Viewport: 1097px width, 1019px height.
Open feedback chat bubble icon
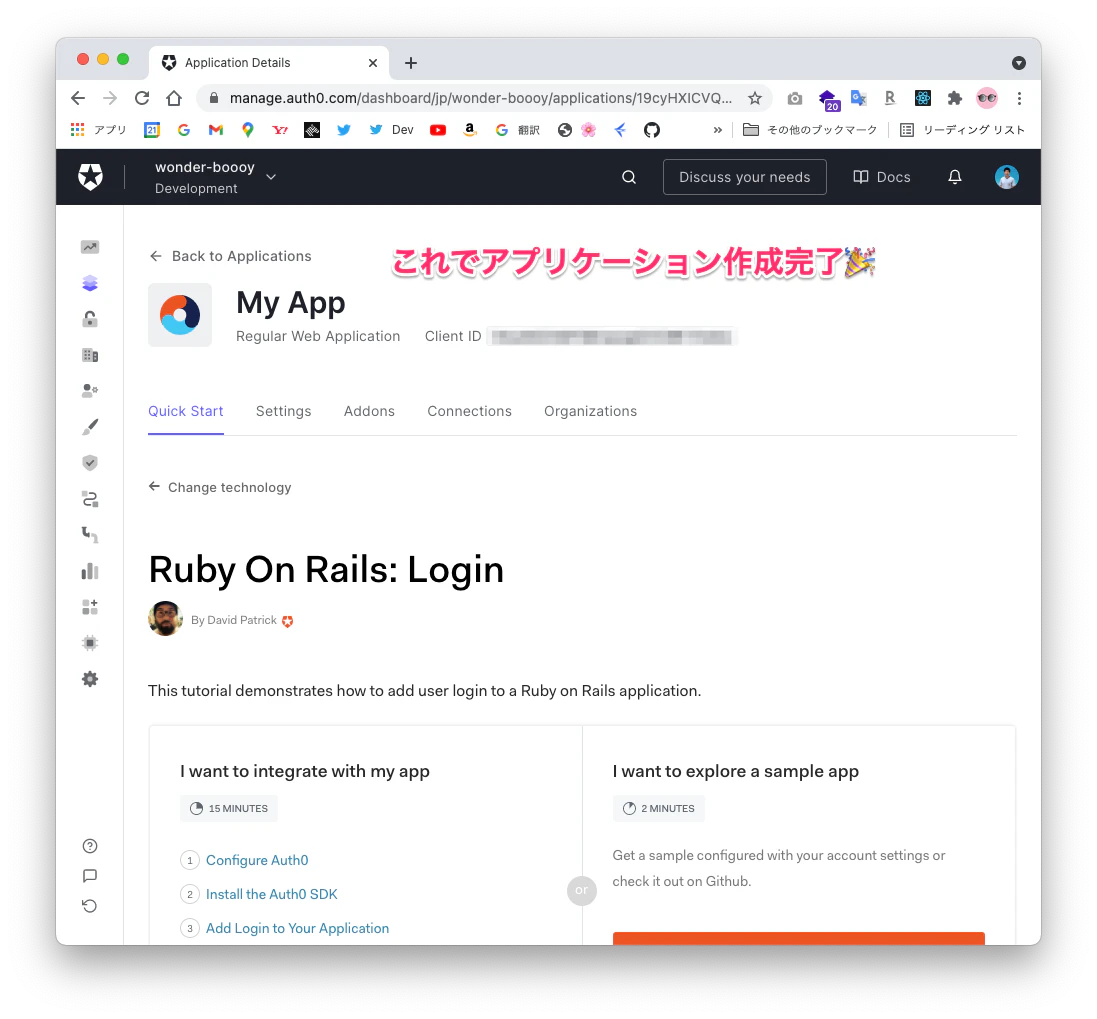90,876
